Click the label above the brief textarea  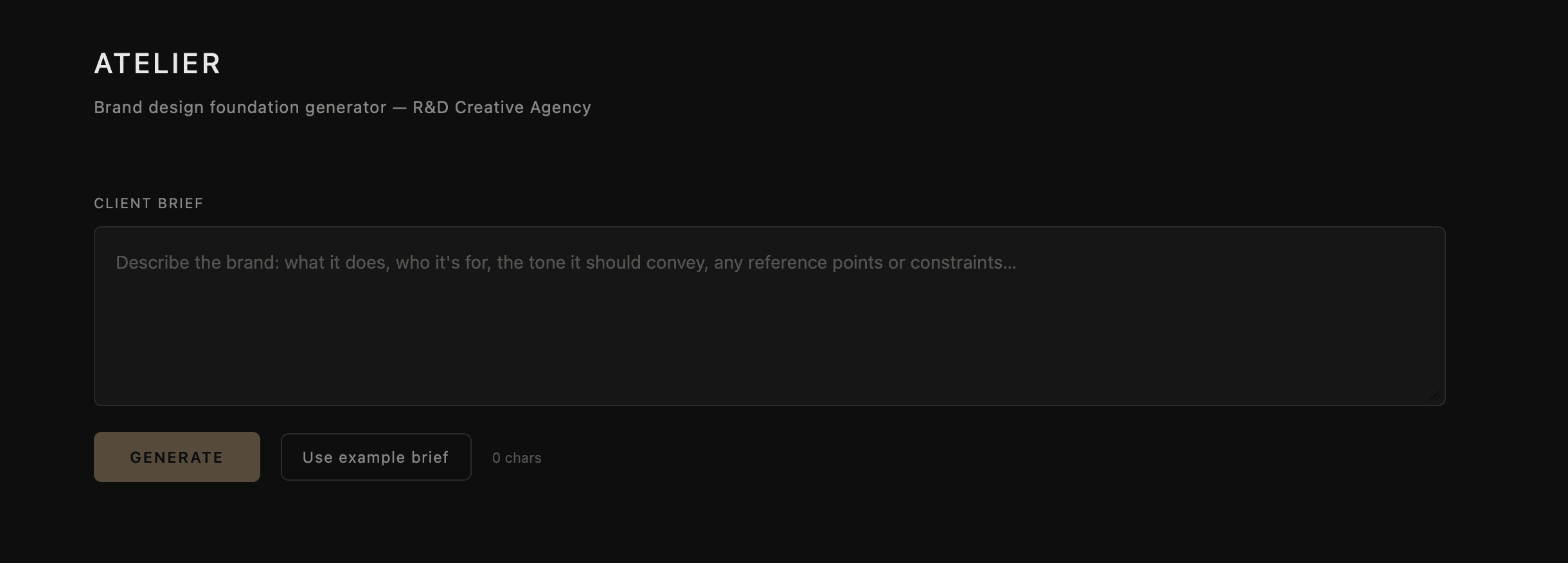click(148, 203)
